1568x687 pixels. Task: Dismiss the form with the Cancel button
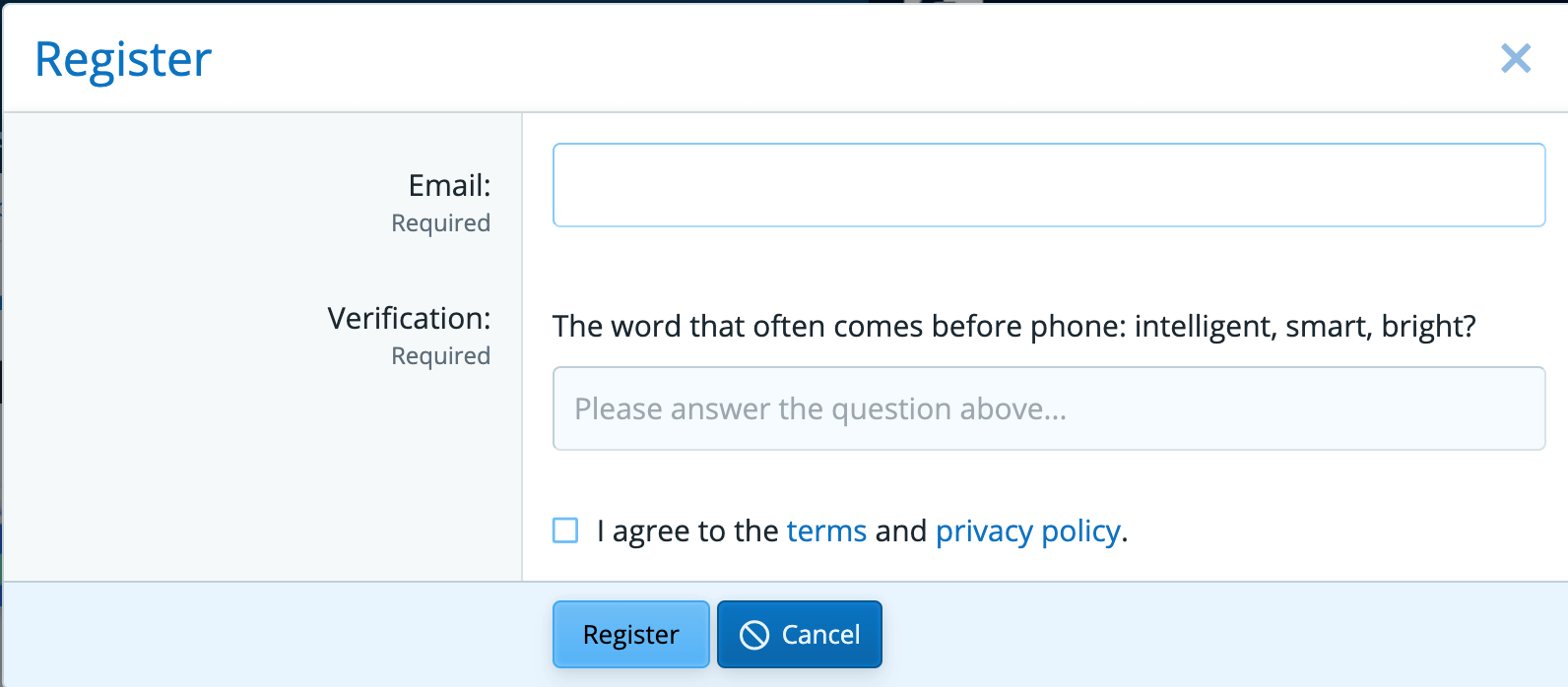(800, 635)
